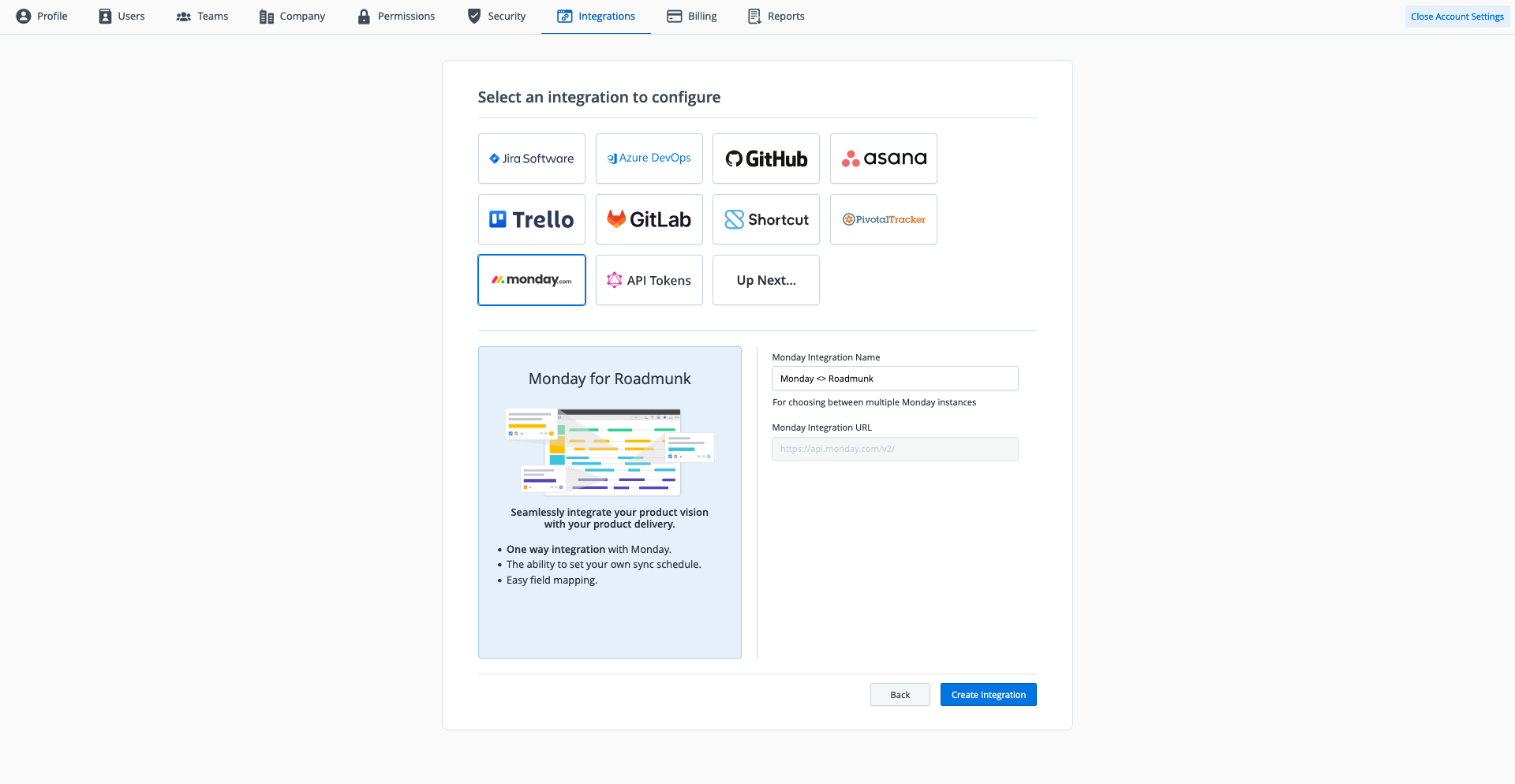Click the Create Integration button
1515x784 pixels.
tap(988, 695)
